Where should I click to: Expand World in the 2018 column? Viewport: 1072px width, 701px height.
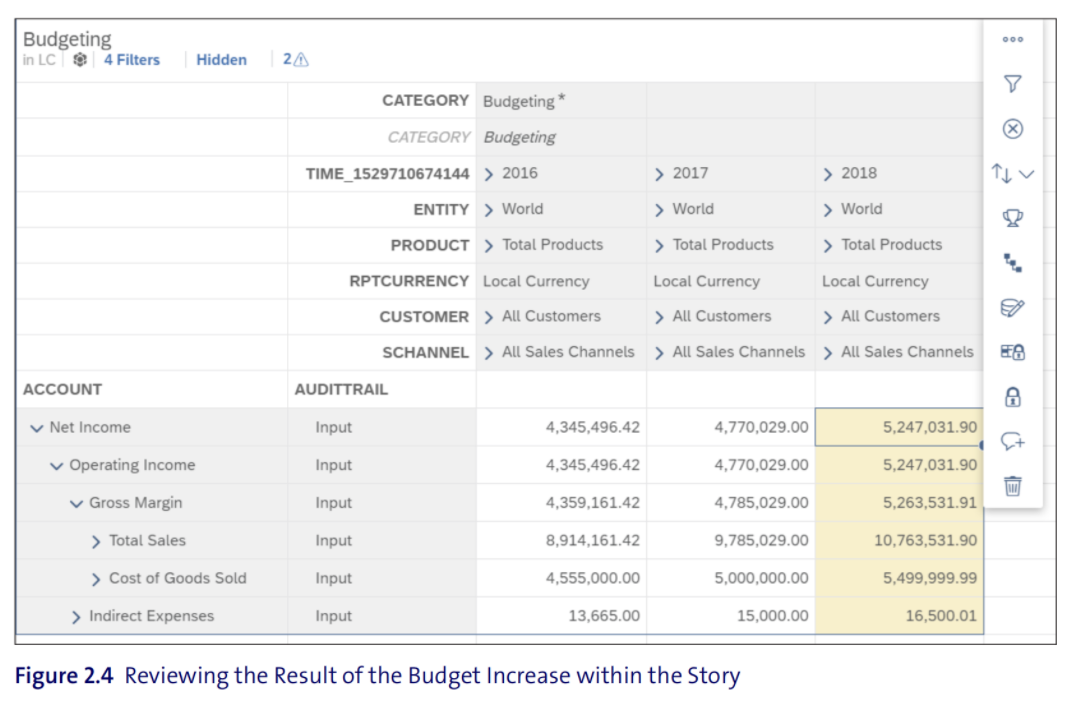pyautogui.click(x=828, y=210)
